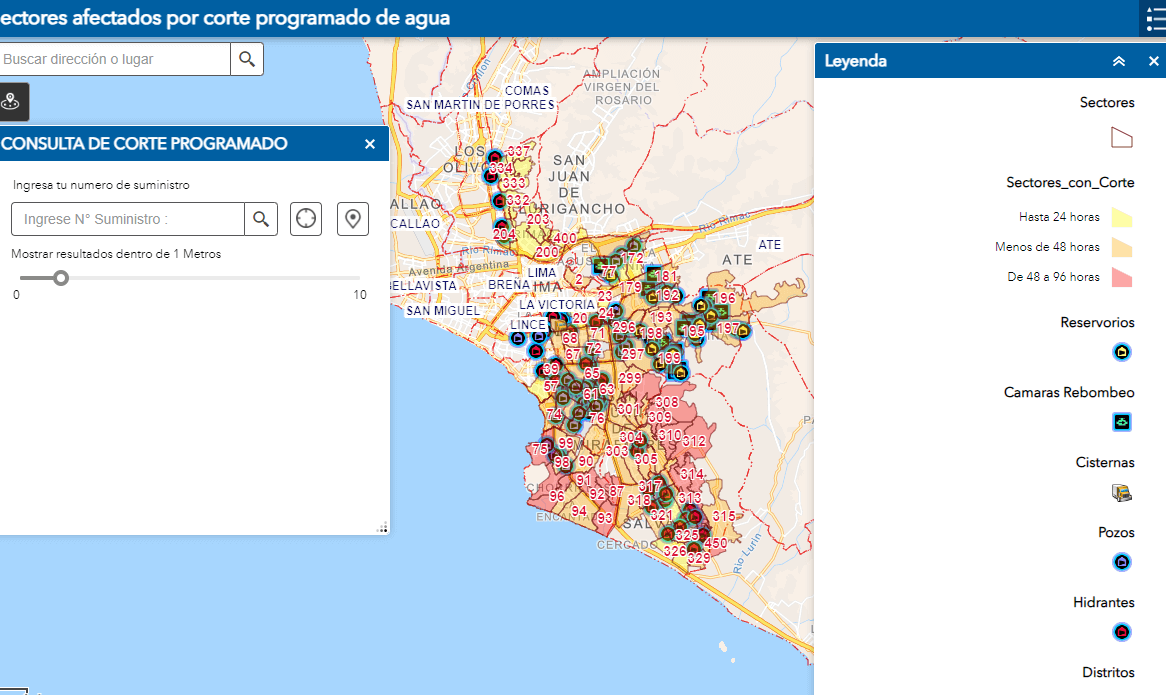The width and height of the screenshot is (1166, 695).
Task: Click the 'Hasta 24 horas' yellow swatch
Action: (1122, 217)
